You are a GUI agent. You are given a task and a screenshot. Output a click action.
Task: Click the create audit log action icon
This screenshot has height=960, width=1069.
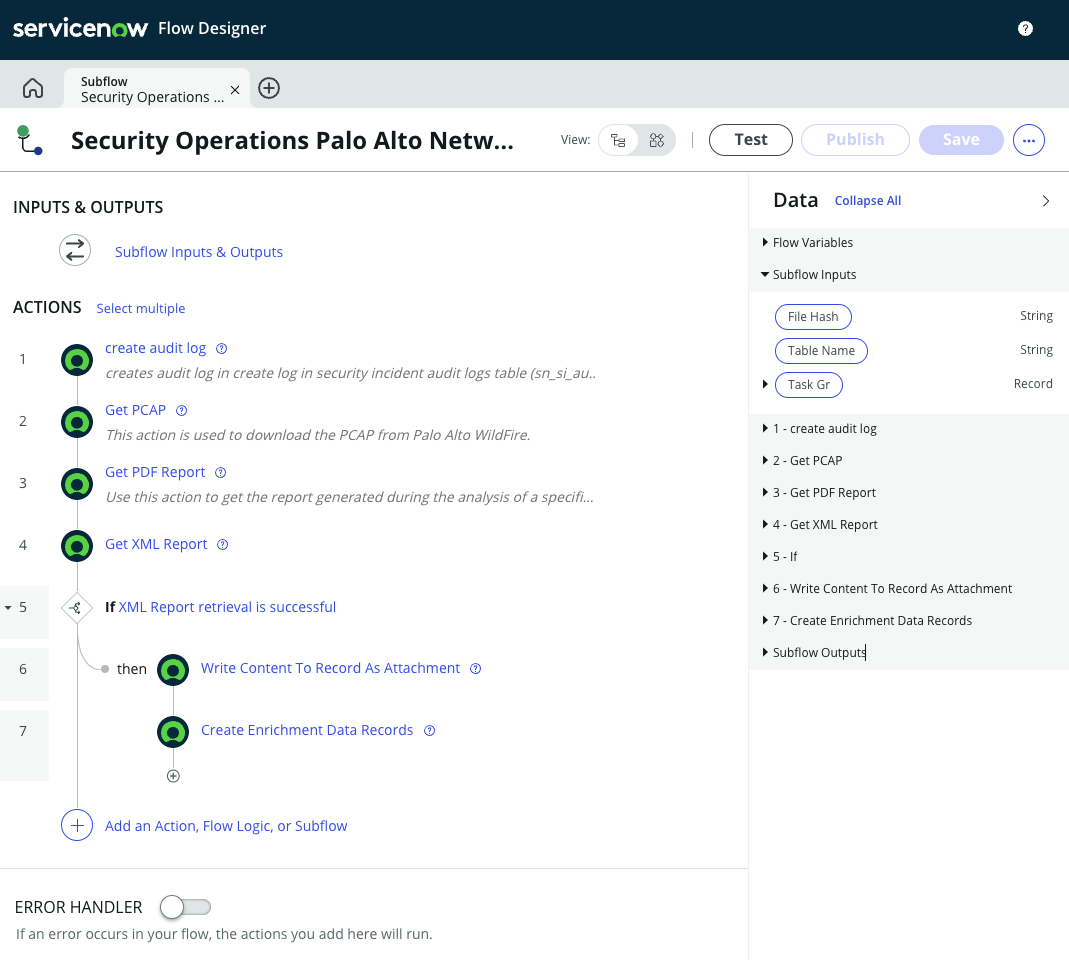[x=77, y=359]
